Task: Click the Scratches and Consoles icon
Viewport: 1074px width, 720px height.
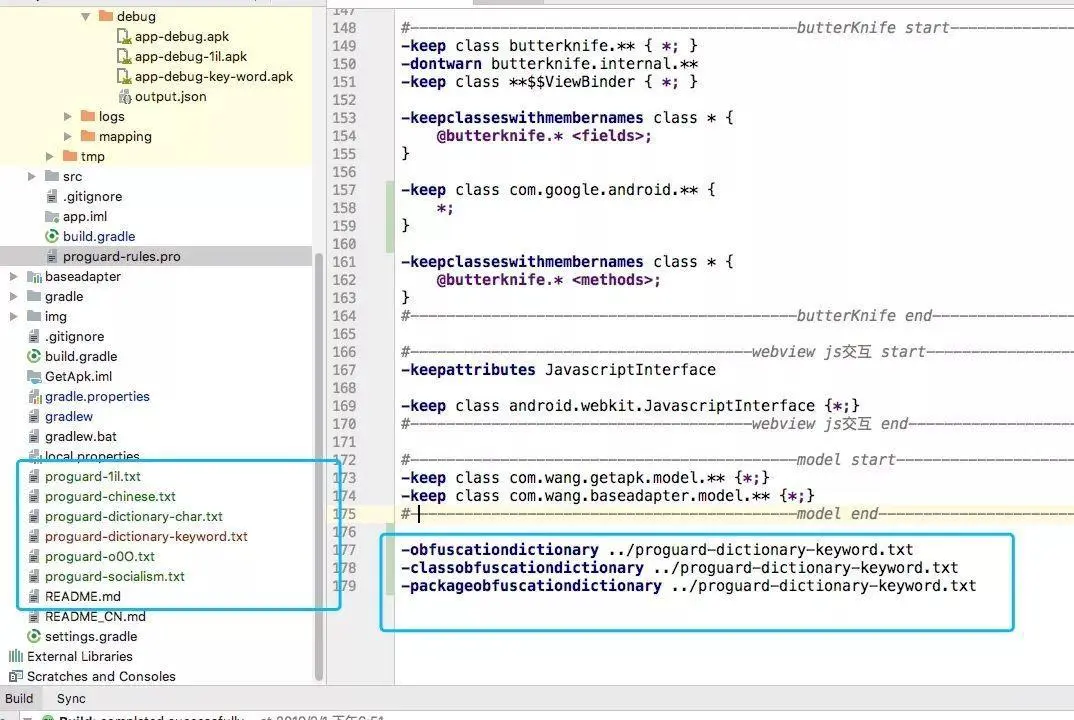Action: (15, 676)
